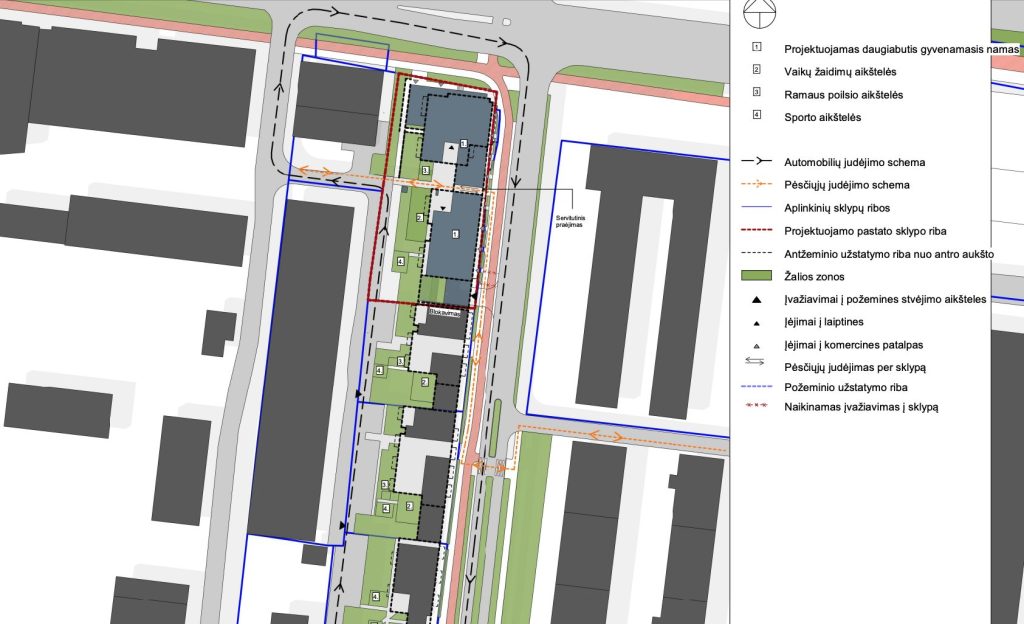
Task: Click the orange Pėsčiųjų judėjimo schema dashed symbol
Action: pyautogui.click(x=755, y=185)
